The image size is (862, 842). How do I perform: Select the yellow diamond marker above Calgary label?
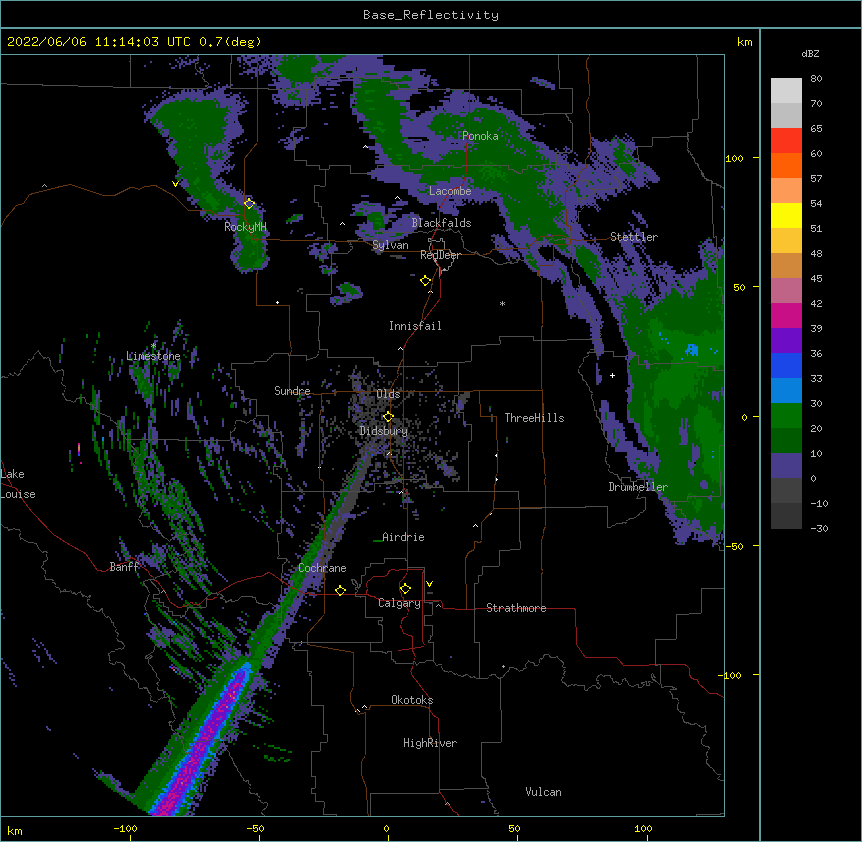point(405,589)
